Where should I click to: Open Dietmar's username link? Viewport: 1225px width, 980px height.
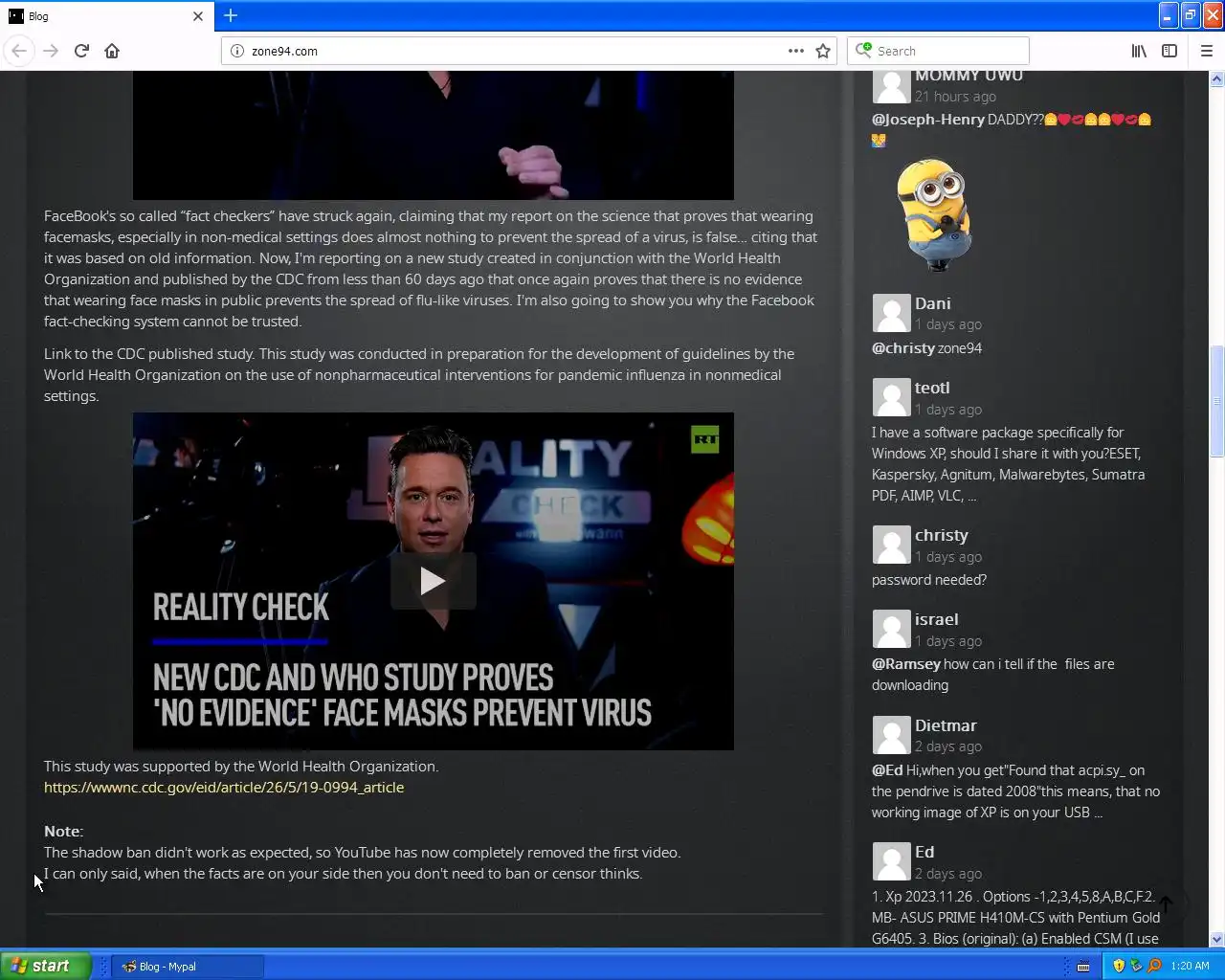(x=946, y=725)
